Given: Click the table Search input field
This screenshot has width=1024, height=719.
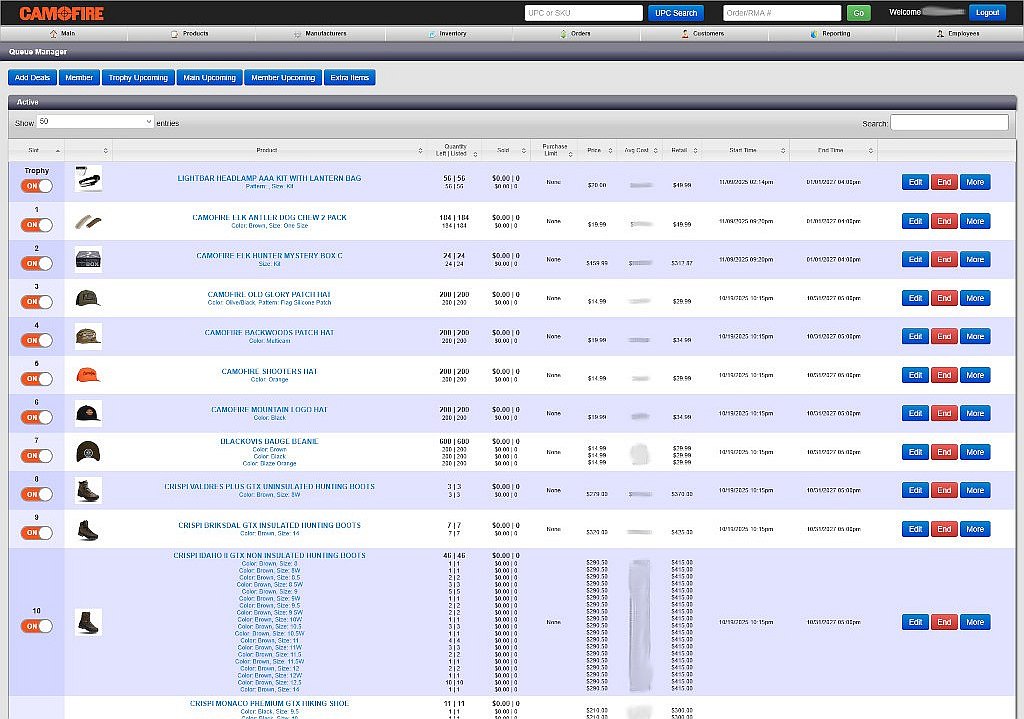Looking at the screenshot, I should pyautogui.click(x=949, y=122).
